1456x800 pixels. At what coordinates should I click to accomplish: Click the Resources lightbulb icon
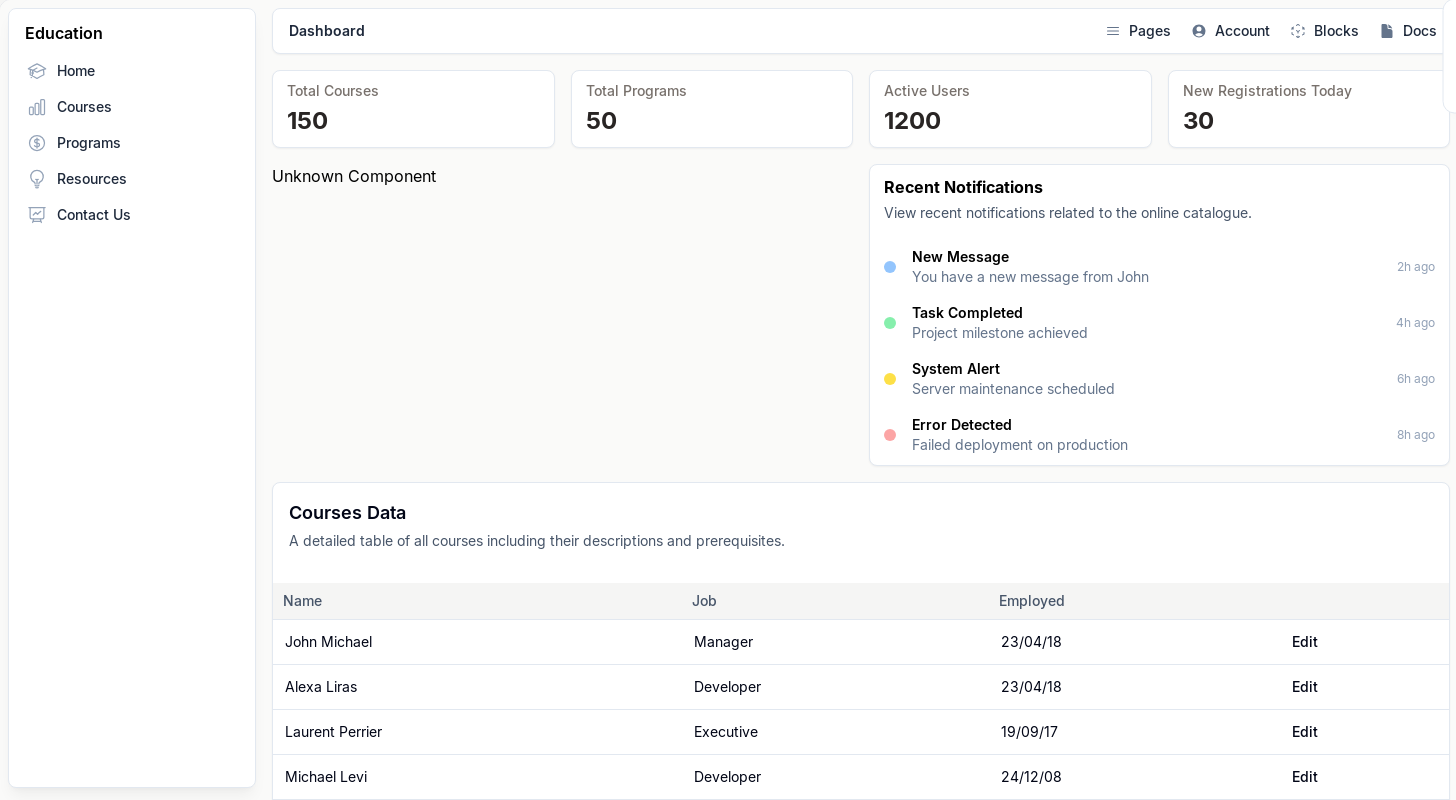tap(37, 179)
